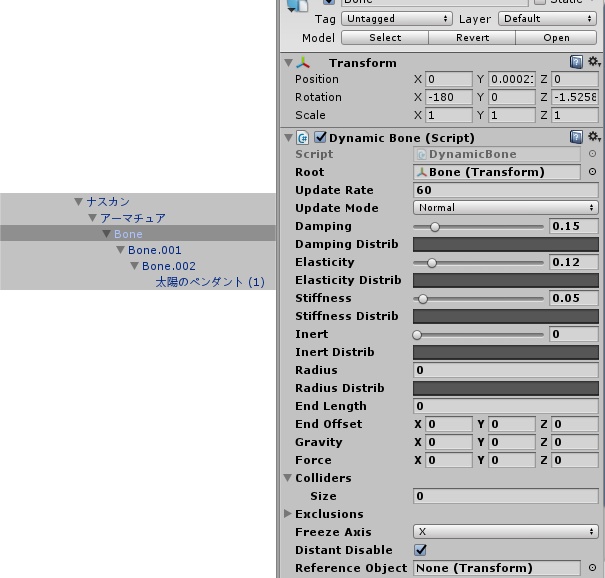Open object picker for Script field

click(x=592, y=154)
